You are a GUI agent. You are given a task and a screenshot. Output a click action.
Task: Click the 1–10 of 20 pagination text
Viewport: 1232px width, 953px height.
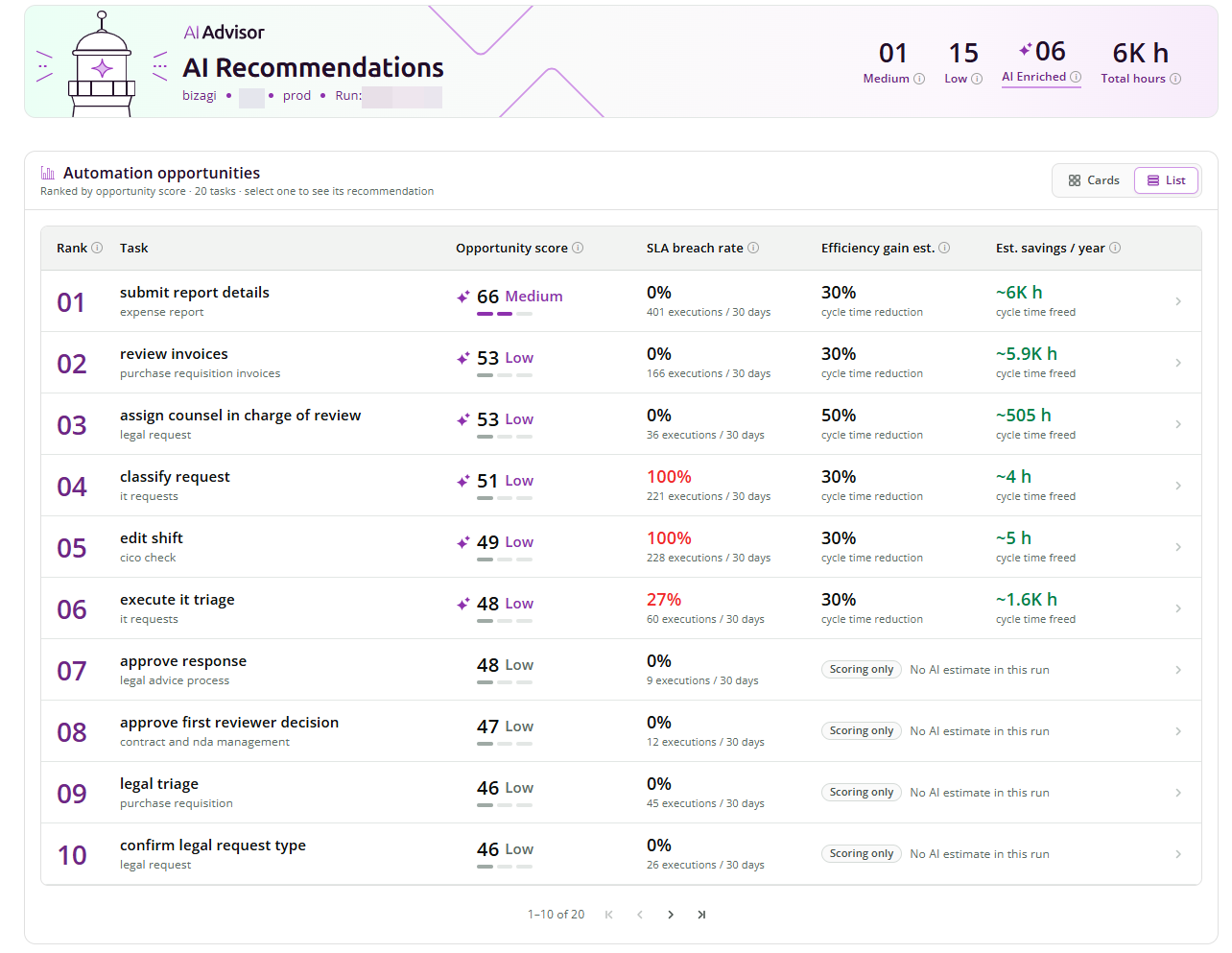556,915
